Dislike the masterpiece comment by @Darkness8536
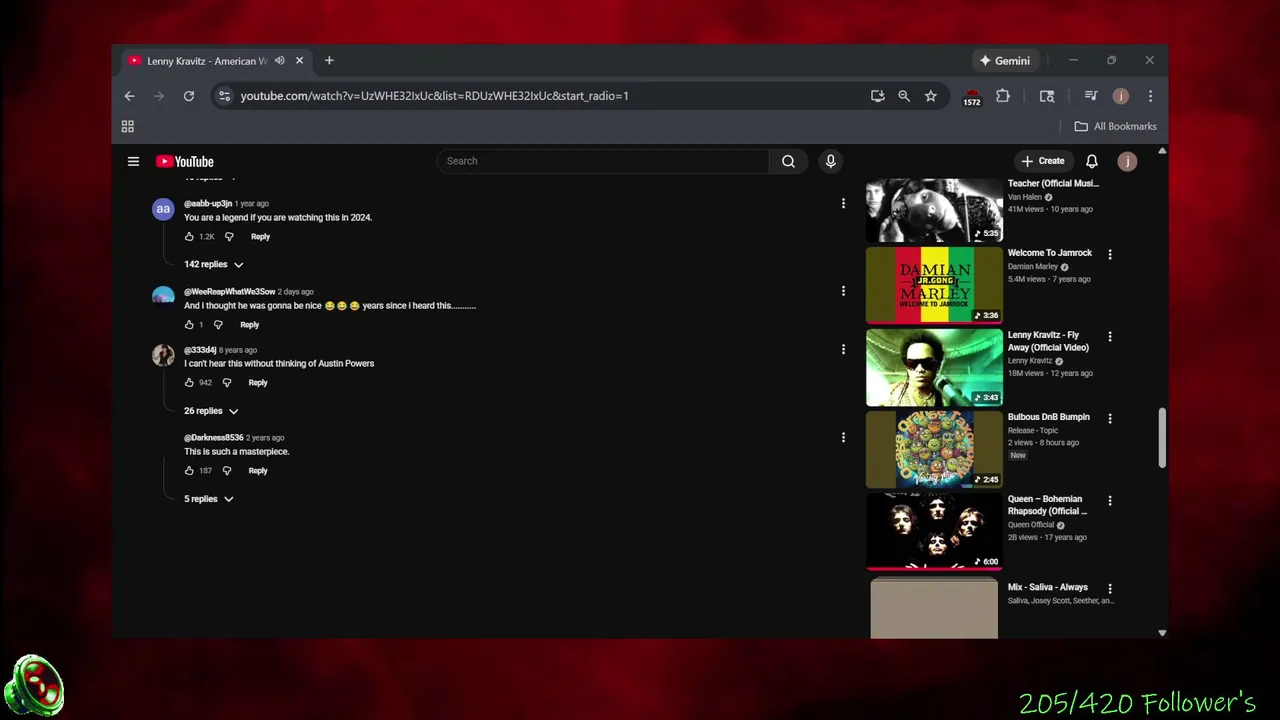The image size is (1280, 720). tap(227, 471)
